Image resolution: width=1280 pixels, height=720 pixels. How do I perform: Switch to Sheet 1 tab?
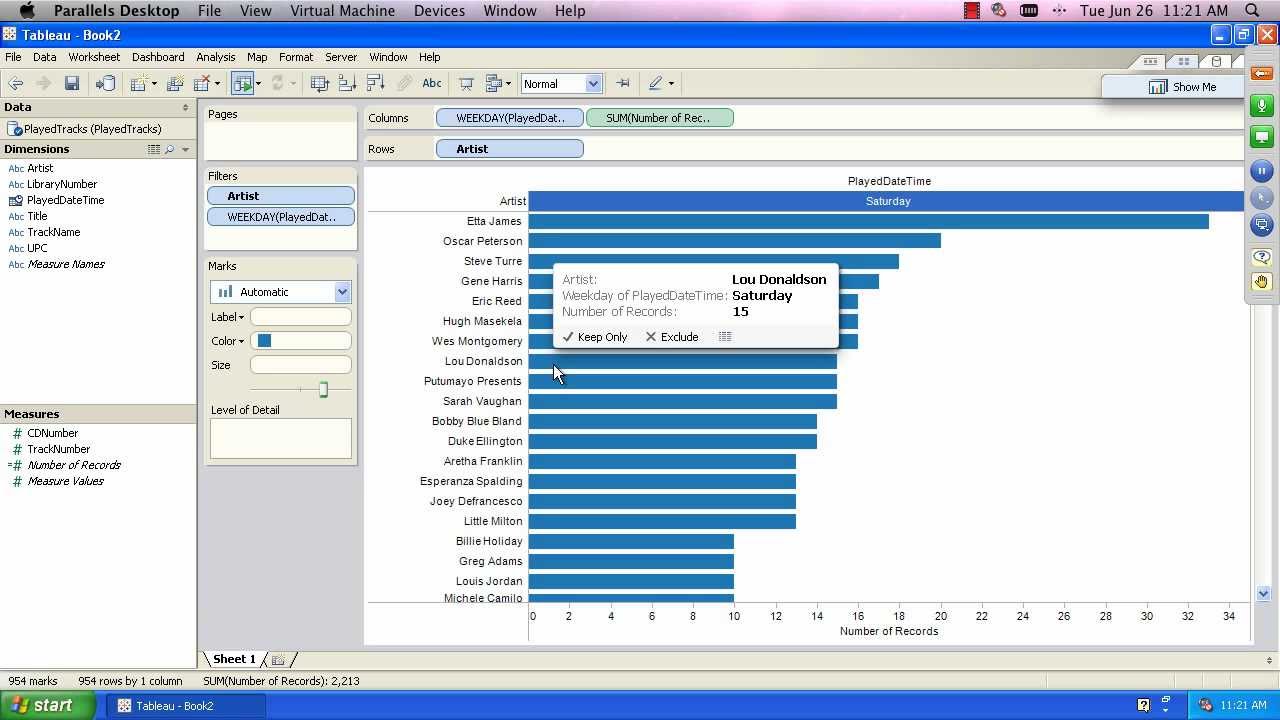[x=234, y=659]
